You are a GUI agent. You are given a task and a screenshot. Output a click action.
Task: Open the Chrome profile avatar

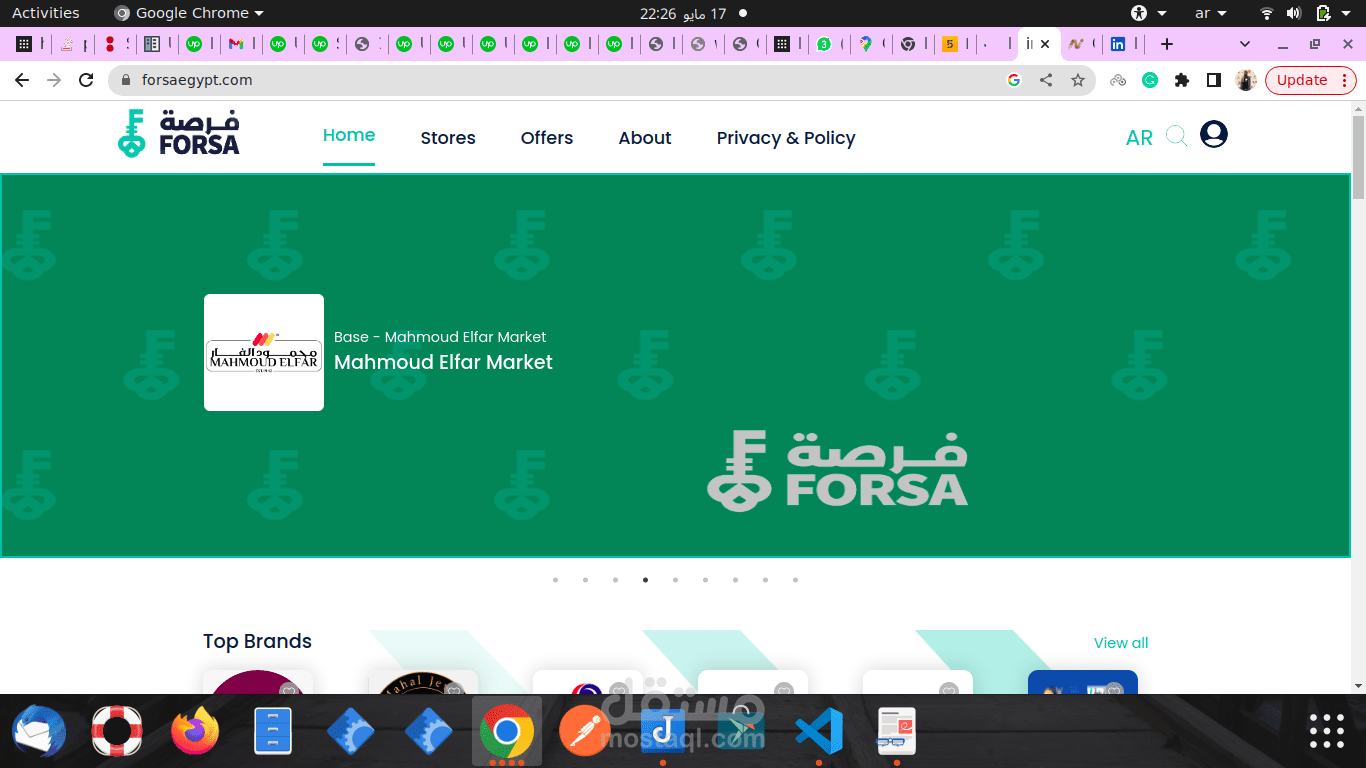(x=1246, y=80)
